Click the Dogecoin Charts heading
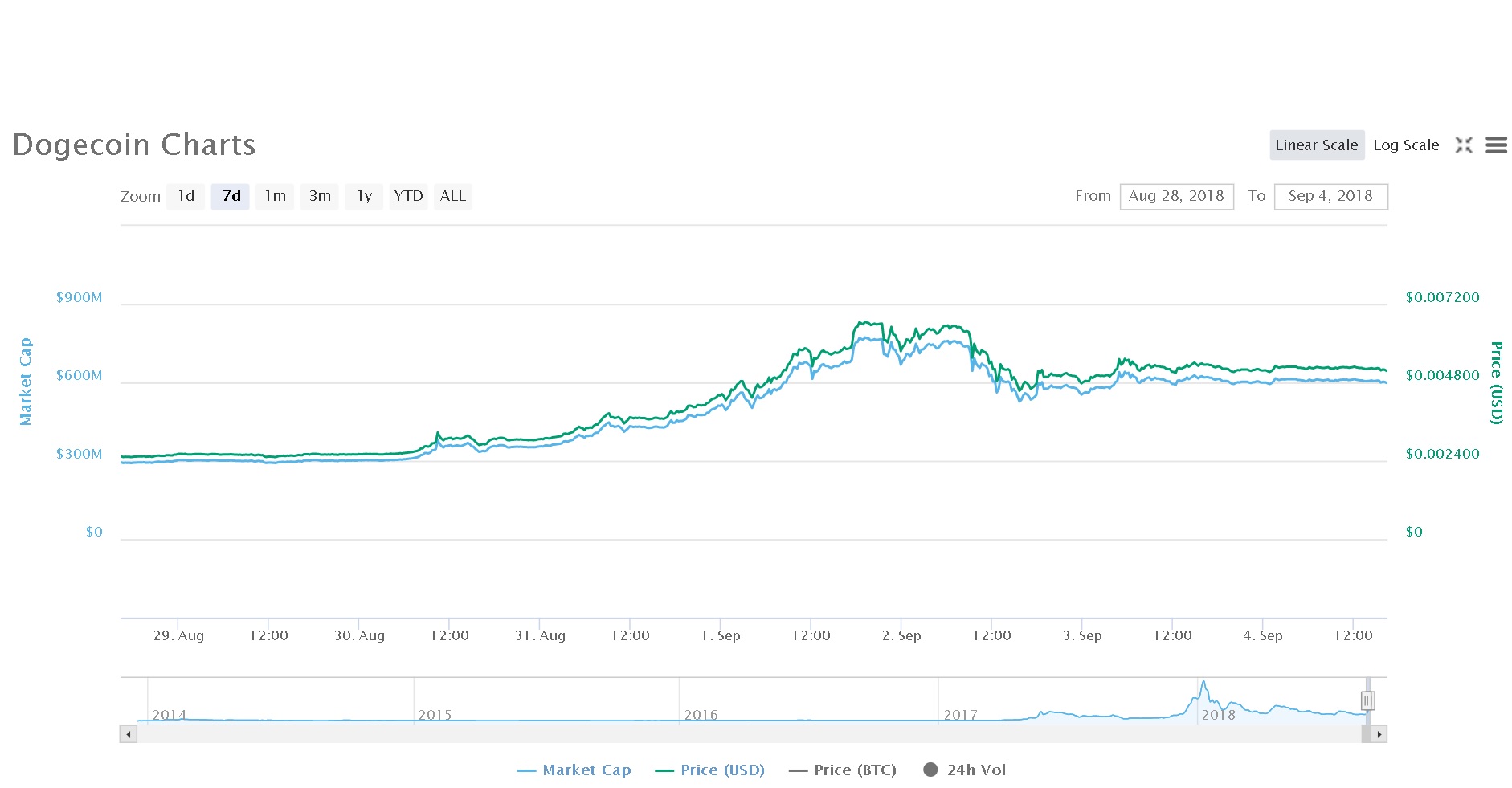This screenshot has width=1512, height=788. pos(134,145)
